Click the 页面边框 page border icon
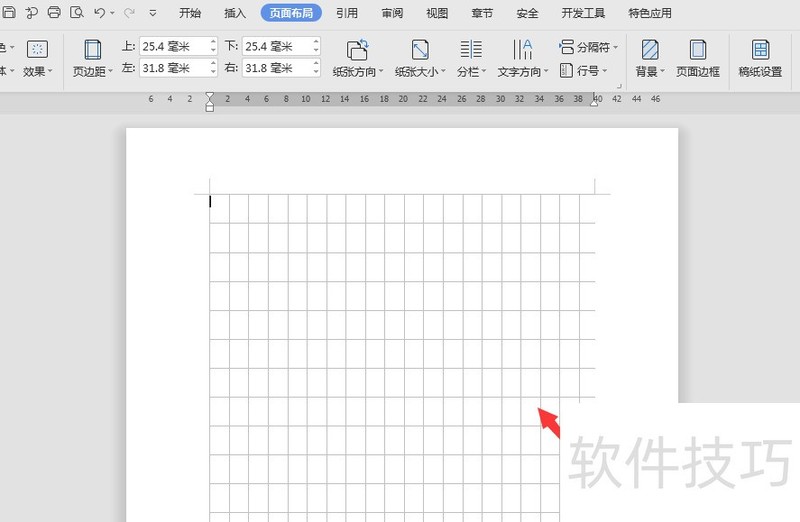This screenshot has width=800, height=522. click(x=697, y=50)
